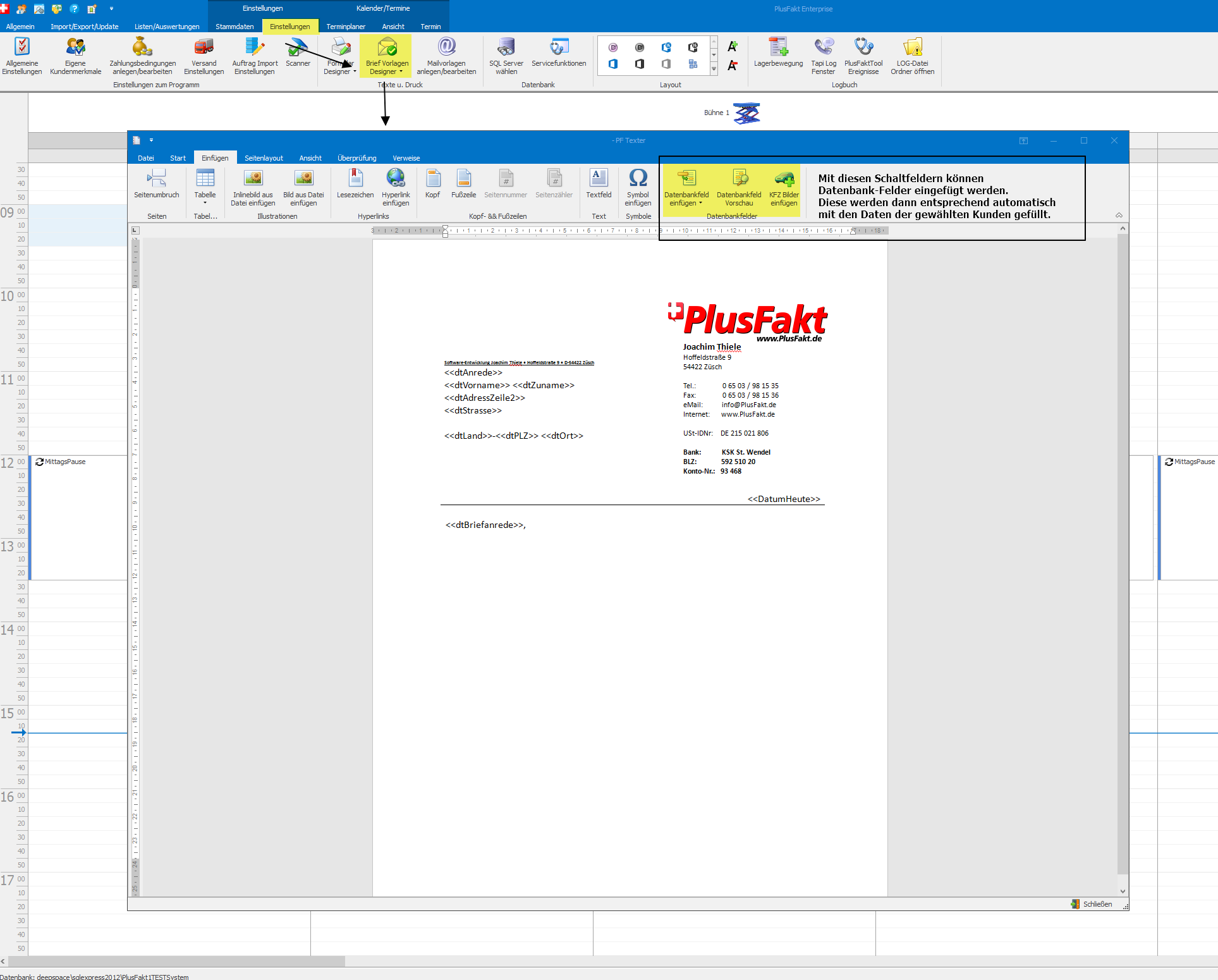Click the Bühne 1 lift icon
The height and width of the screenshot is (980, 1218).
746,113
